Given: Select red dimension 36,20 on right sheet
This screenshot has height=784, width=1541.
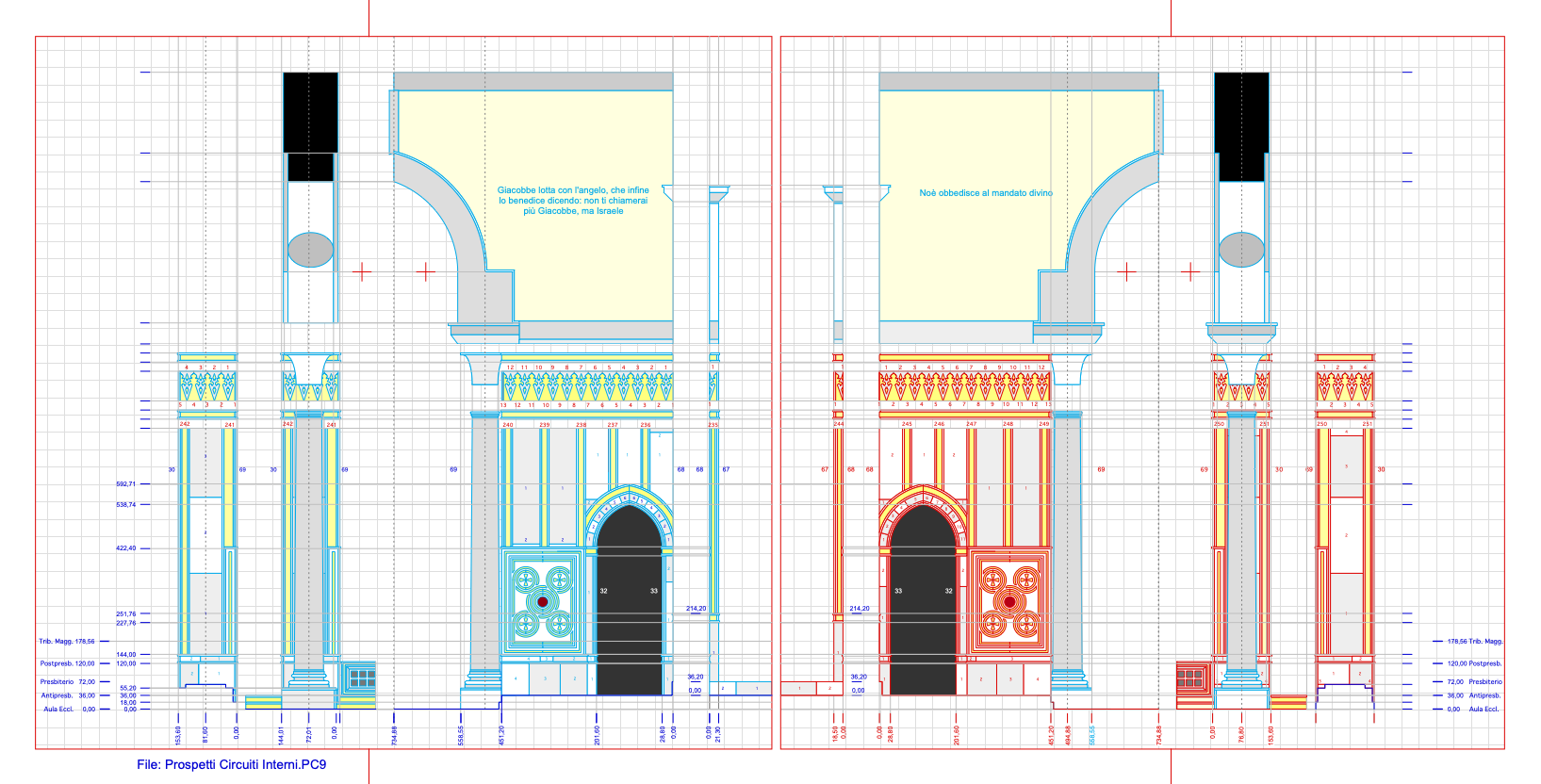Looking at the screenshot, I should [859, 677].
